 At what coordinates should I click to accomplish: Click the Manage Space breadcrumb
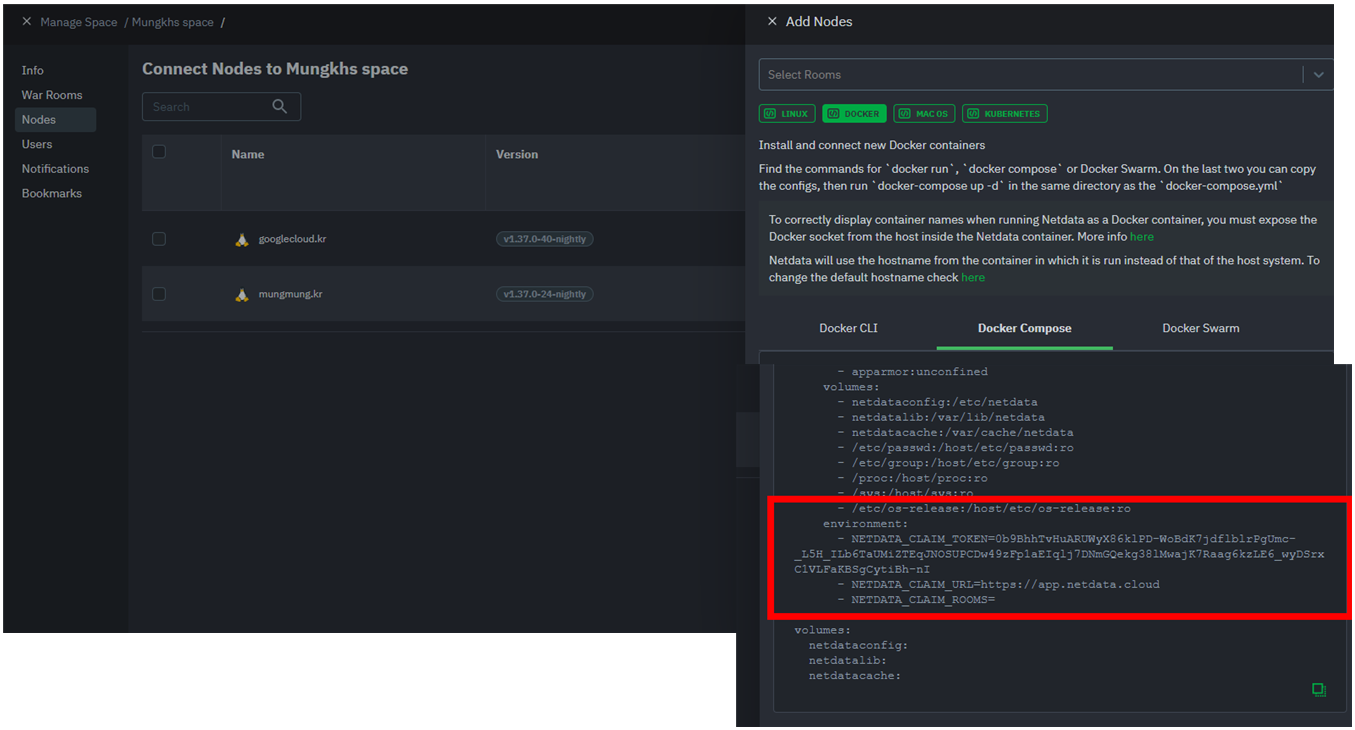tap(79, 22)
